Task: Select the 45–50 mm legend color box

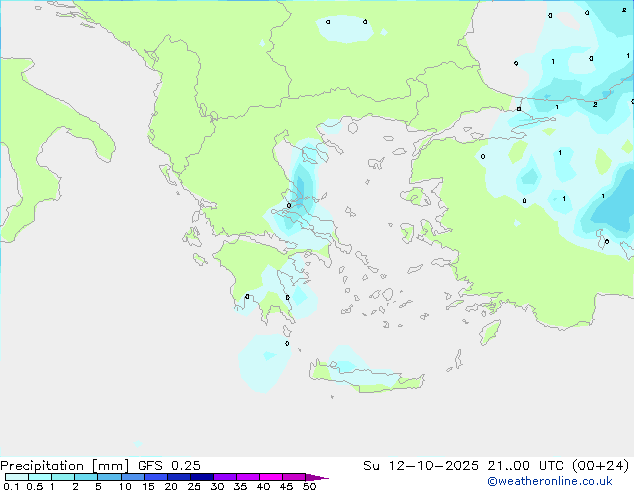Action: [x=294, y=477]
